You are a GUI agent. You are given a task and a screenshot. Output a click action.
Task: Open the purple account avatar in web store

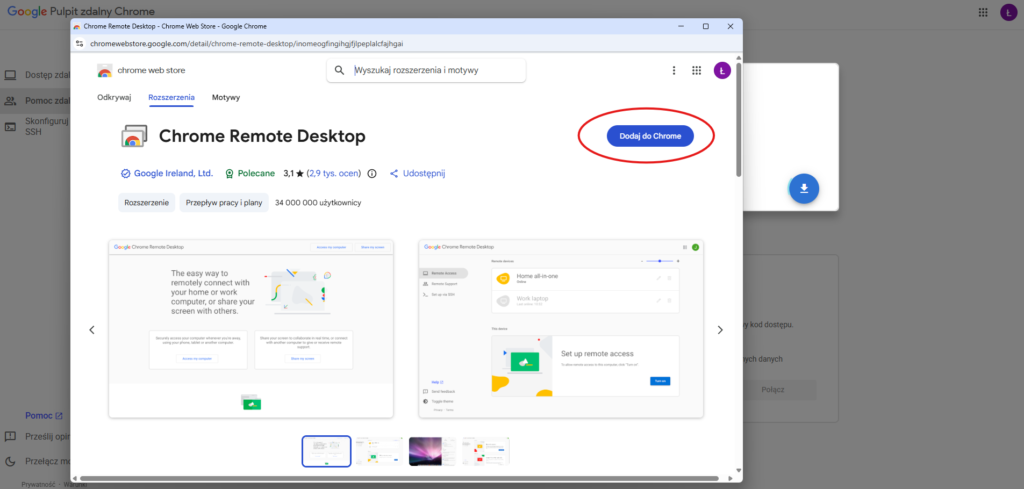722,71
